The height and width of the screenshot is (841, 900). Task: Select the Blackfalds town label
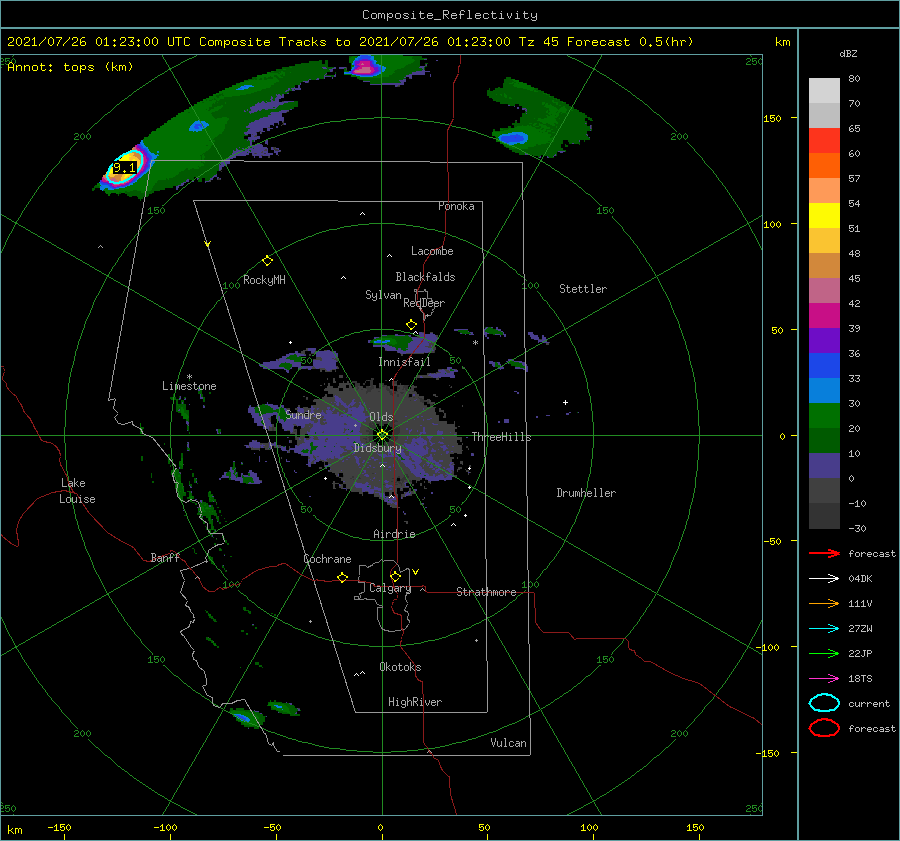click(x=425, y=277)
